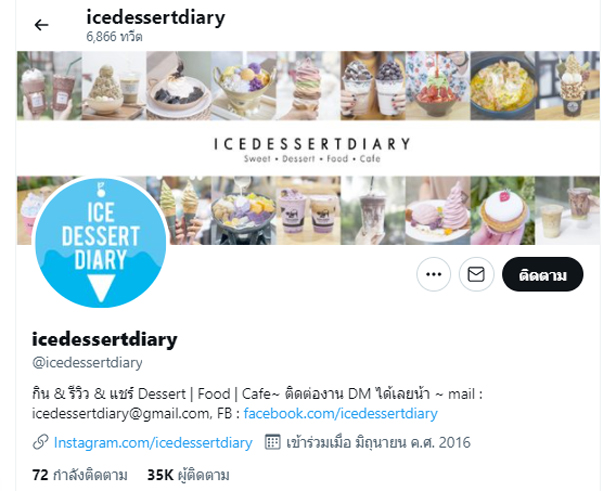Image resolution: width=616 pixels, height=491 pixels.
Task: Click the strawberry bingsu photo in header
Action: click(438, 86)
